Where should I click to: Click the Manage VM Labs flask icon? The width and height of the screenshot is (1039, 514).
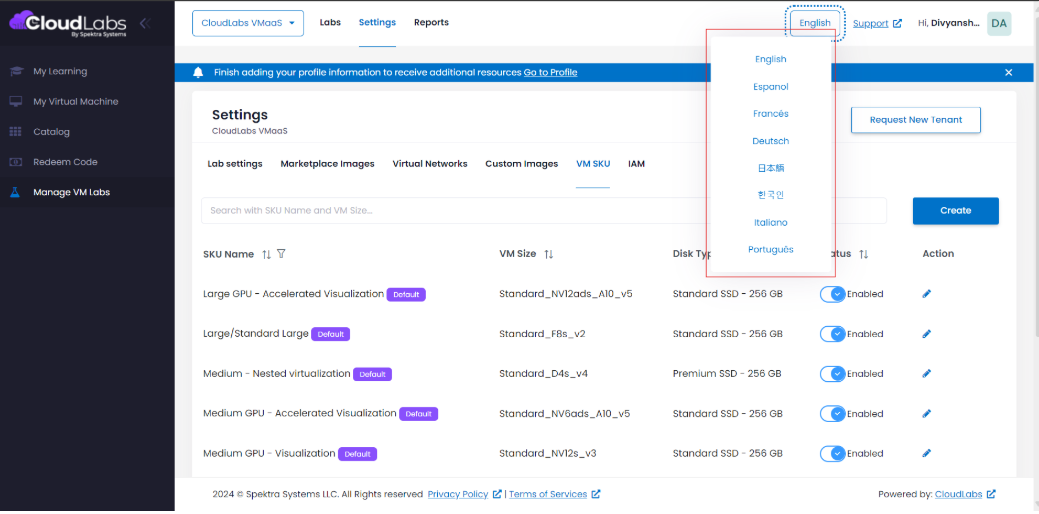(15, 192)
